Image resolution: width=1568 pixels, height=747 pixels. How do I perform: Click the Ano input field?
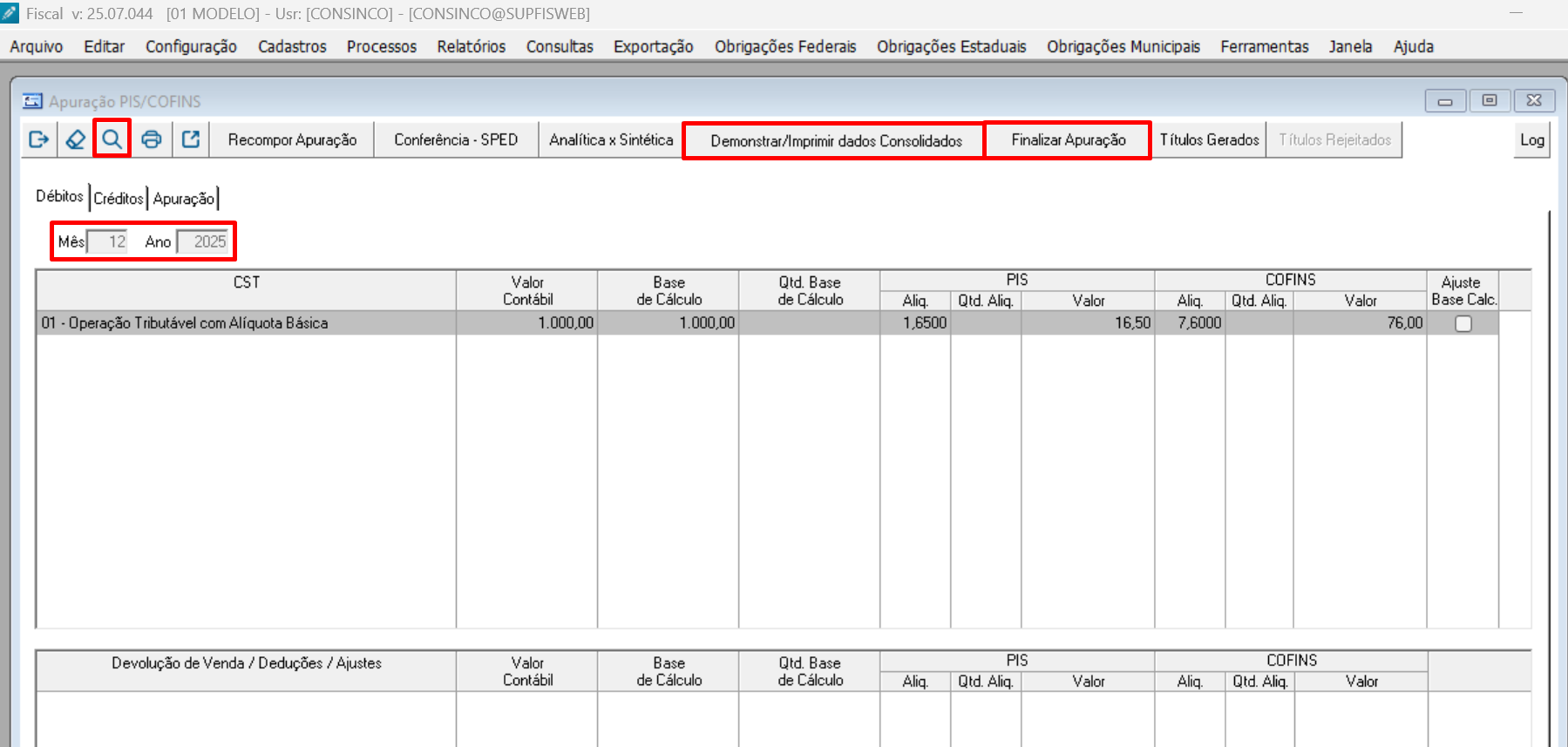pyautogui.click(x=203, y=241)
